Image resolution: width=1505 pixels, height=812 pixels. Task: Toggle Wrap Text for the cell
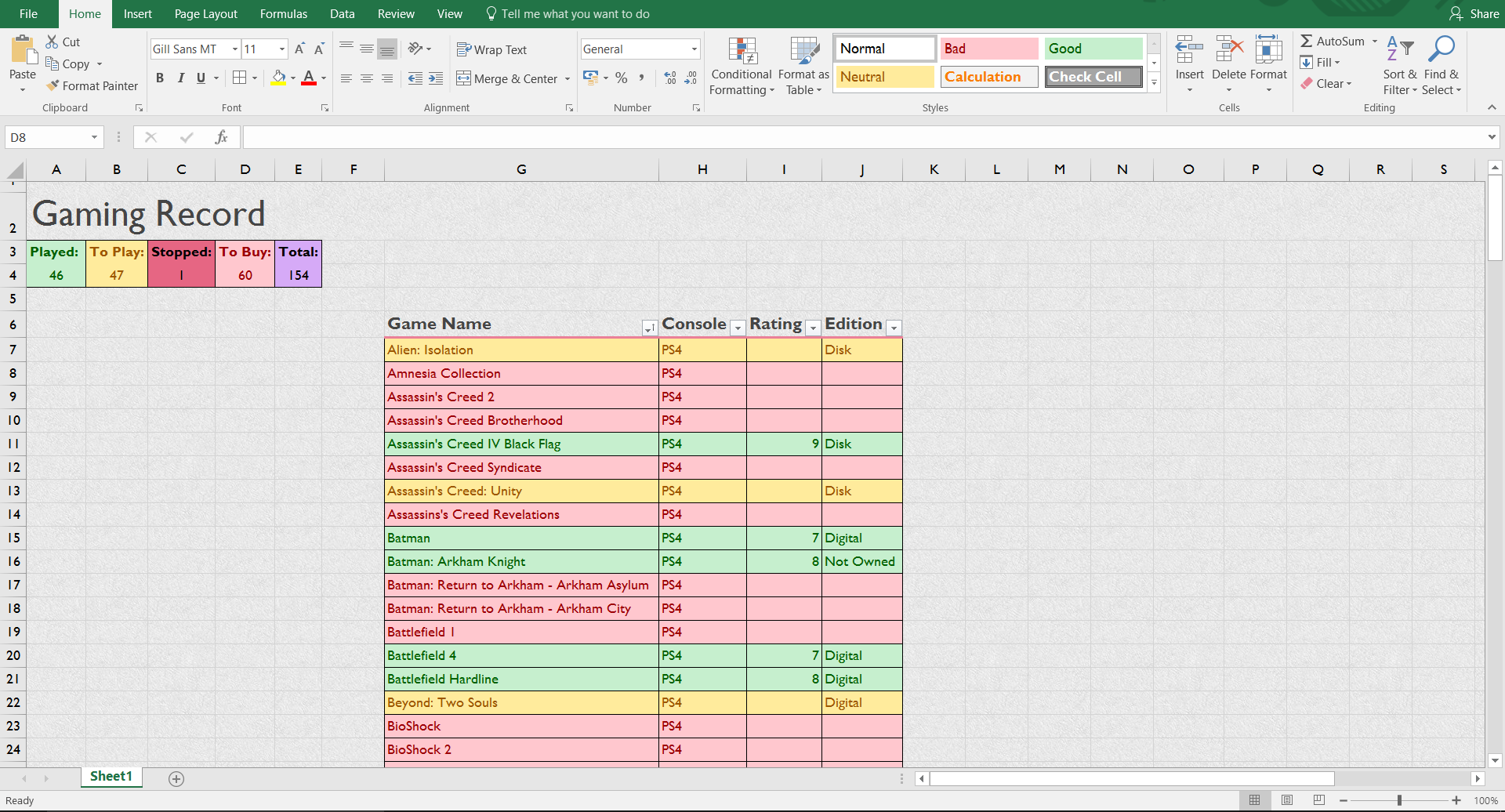492,49
